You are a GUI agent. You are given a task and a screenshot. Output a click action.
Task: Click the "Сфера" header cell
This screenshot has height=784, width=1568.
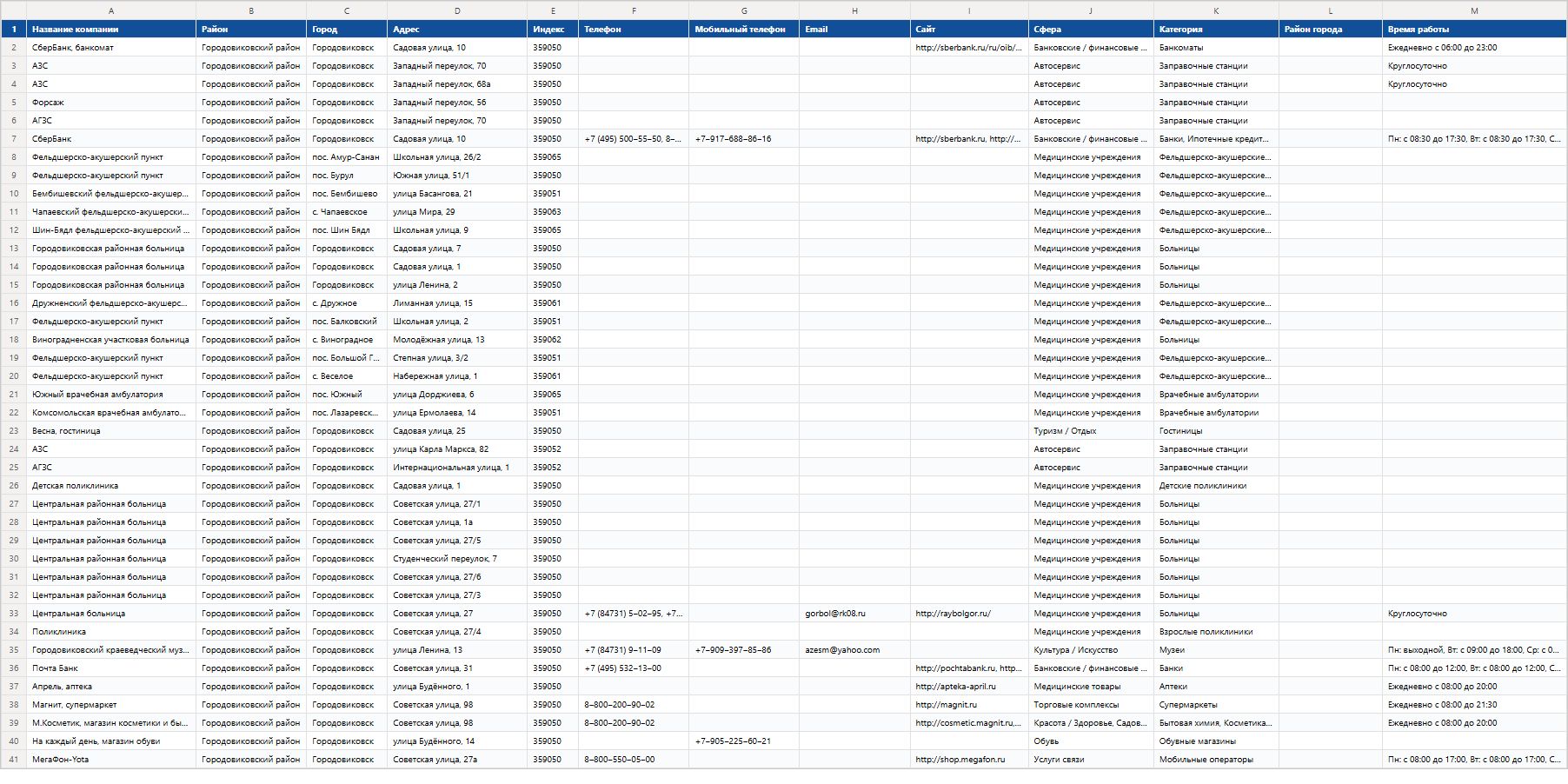1091,30
